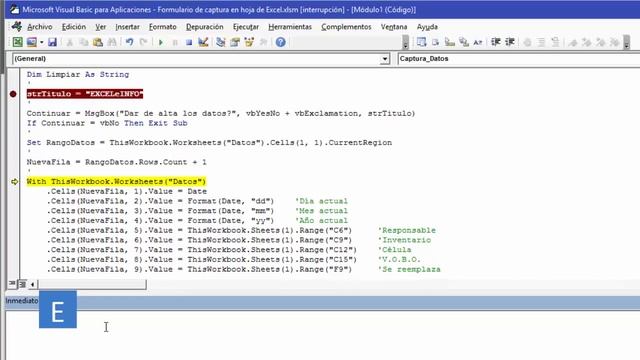This screenshot has width=640, height=360.
Task: Click the "Dim Limpiar As String" line
Action: [78, 75]
